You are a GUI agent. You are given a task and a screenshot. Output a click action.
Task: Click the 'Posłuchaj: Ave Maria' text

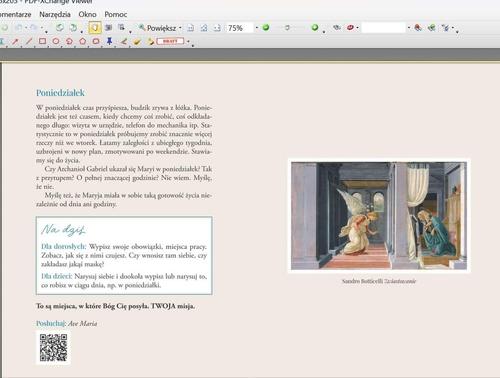pyautogui.click(x=67, y=323)
